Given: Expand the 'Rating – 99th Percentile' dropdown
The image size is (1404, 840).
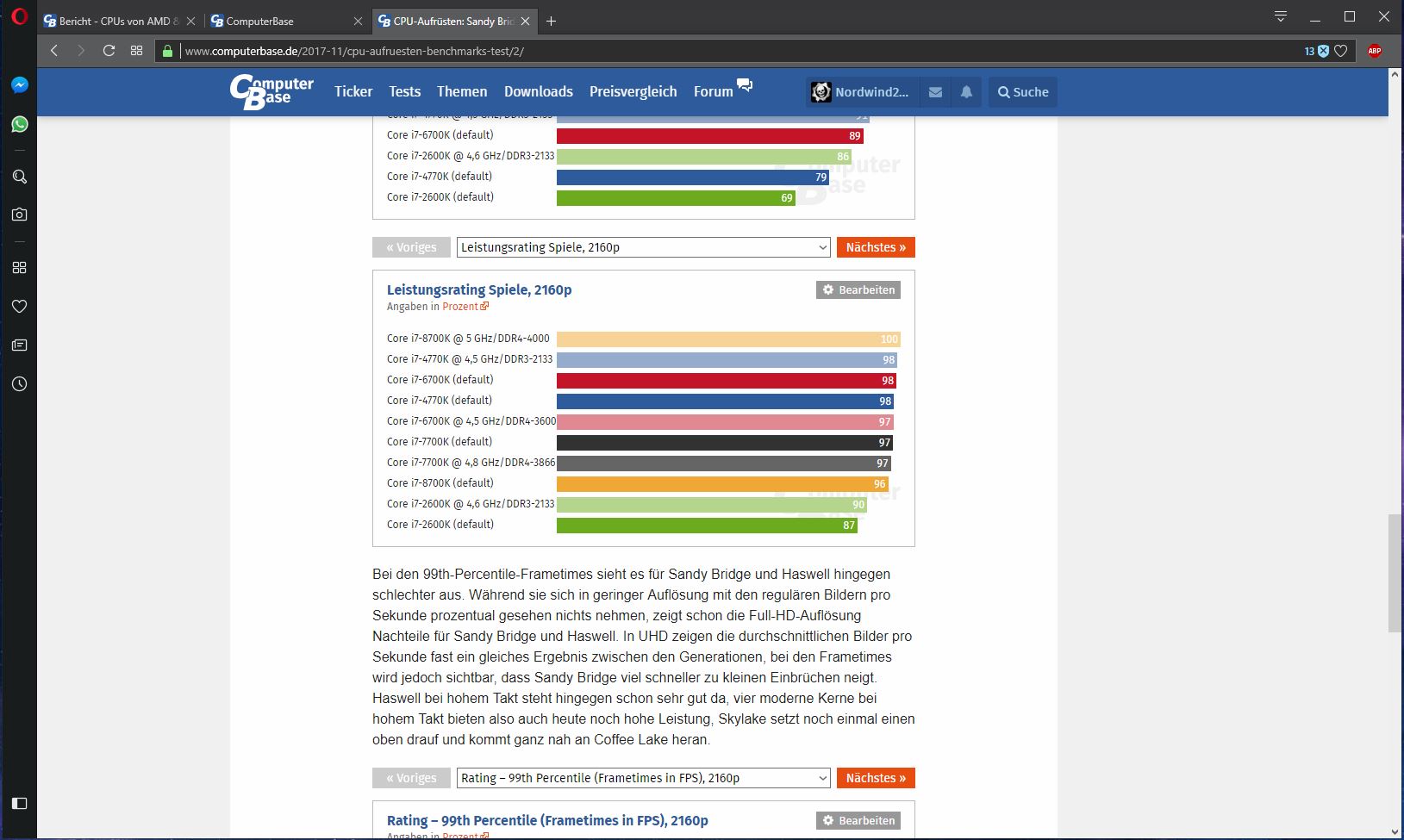Looking at the screenshot, I should (x=644, y=778).
